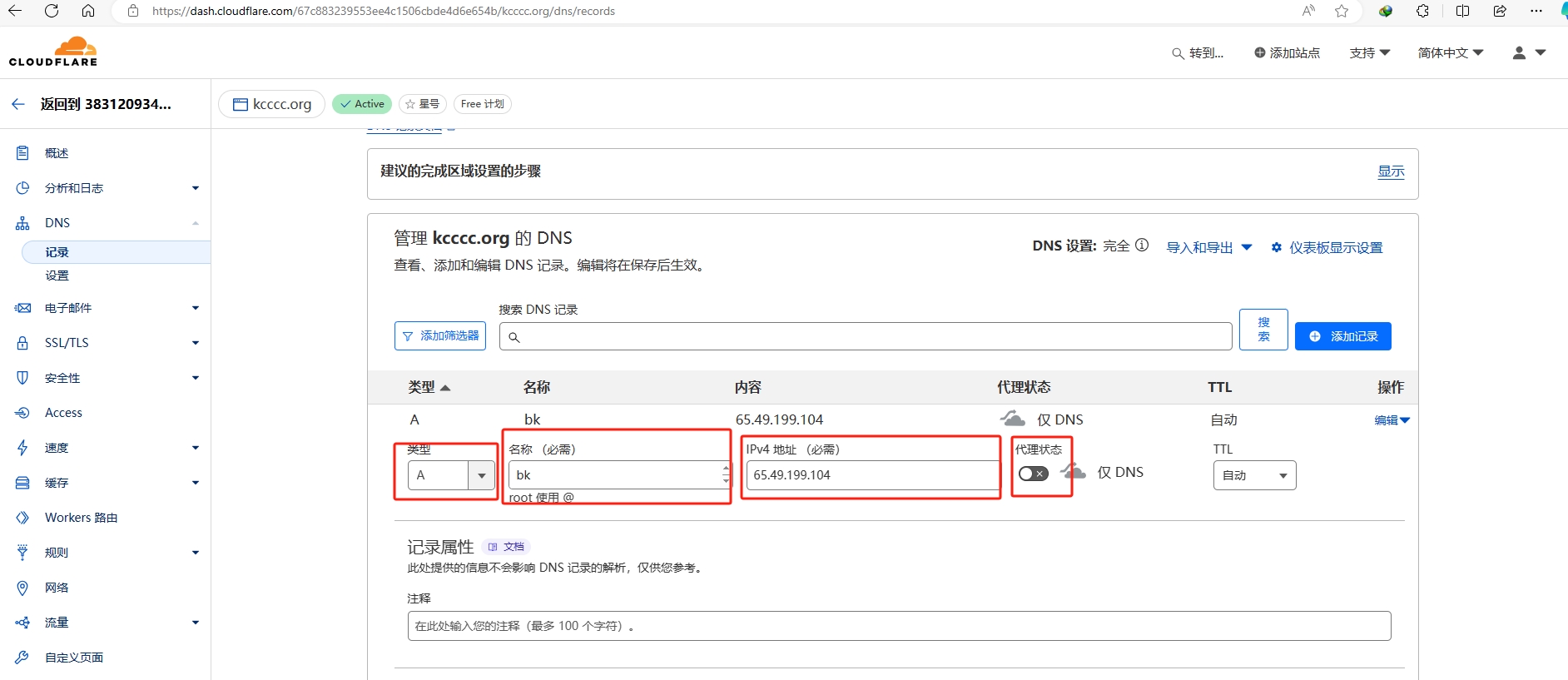The height and width of the screenshot is (680, 1568).
Task: Open the Support (支持) dropdown menu
Action: click(x=1370, y=52)
